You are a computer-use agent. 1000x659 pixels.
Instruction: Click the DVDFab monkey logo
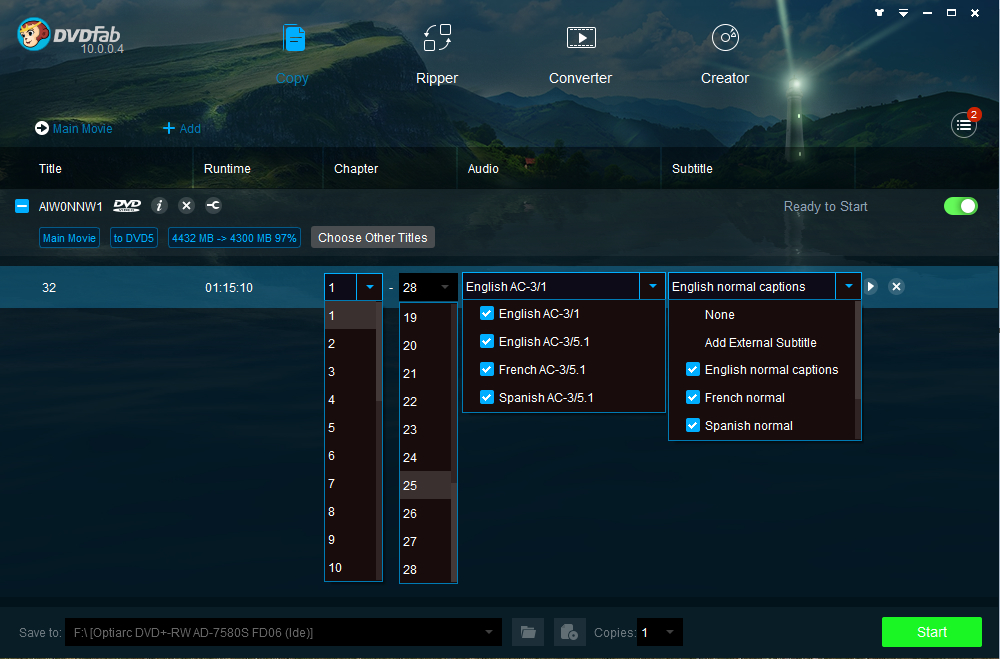33,34
